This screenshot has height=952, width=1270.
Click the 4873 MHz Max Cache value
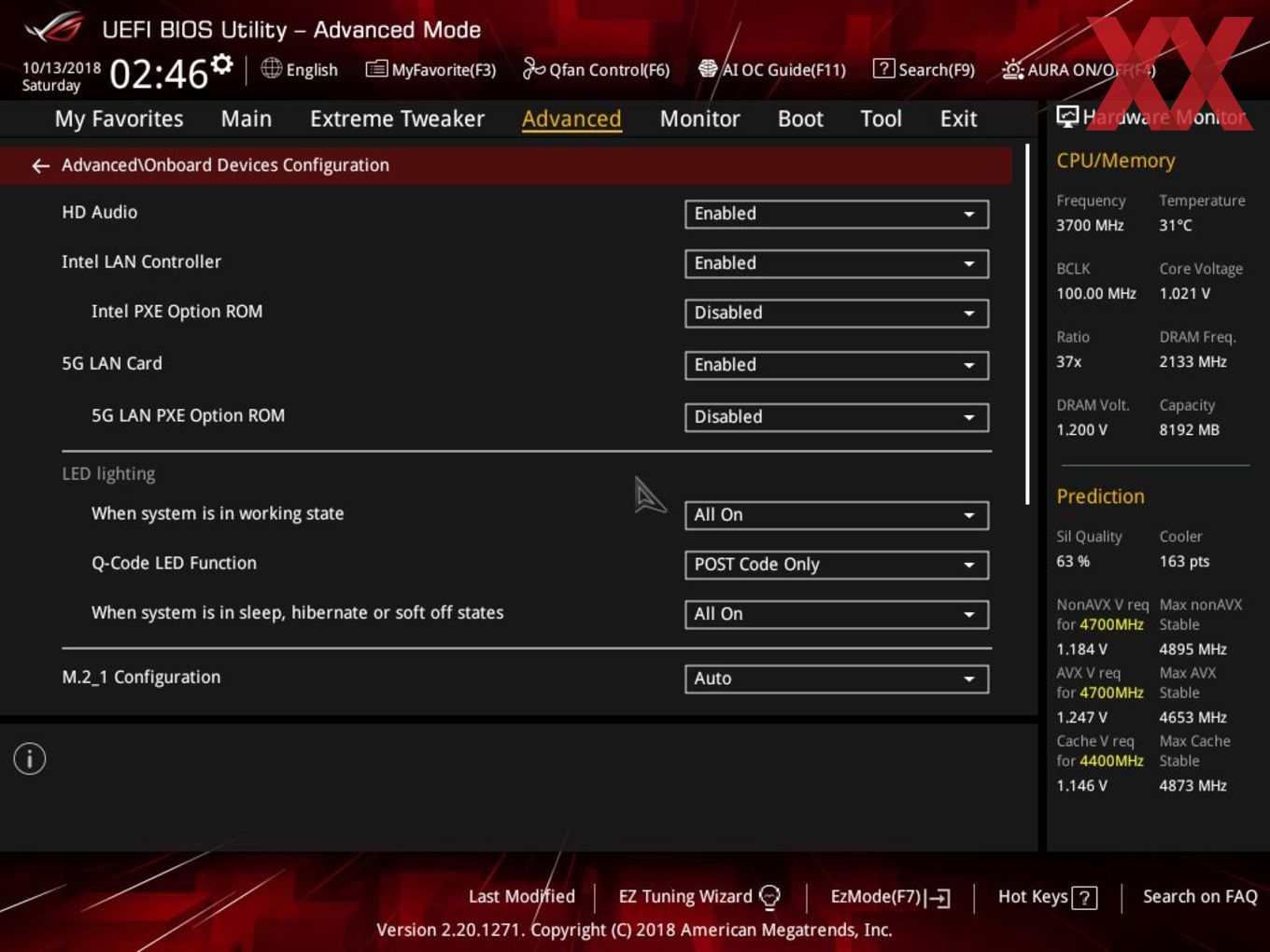click(1192, 786)
